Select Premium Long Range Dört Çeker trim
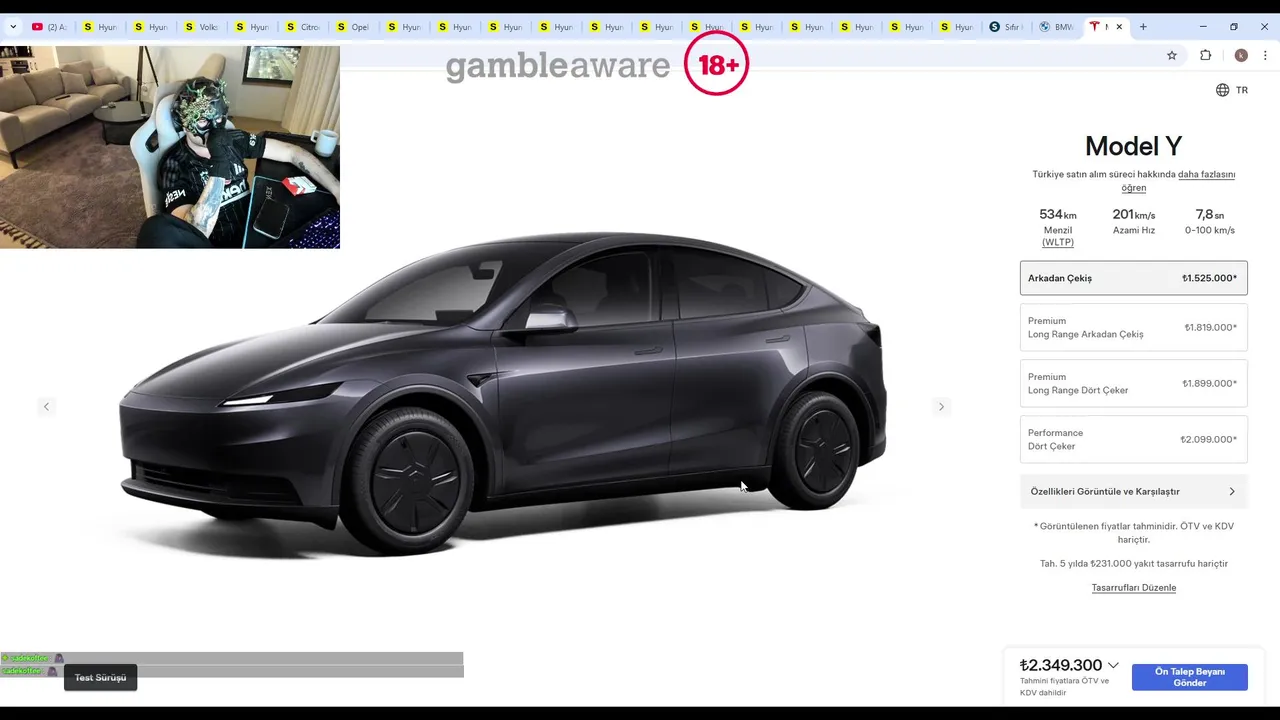The height and width of the screenshot is (720, 1280). [1134, 383]
